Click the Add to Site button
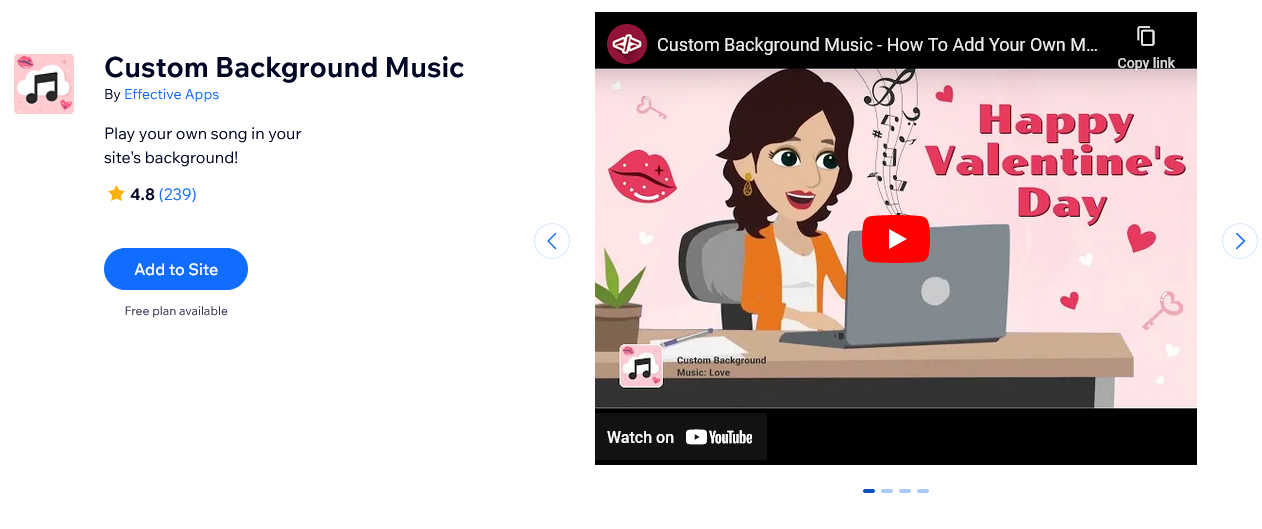 coord(176,269)
